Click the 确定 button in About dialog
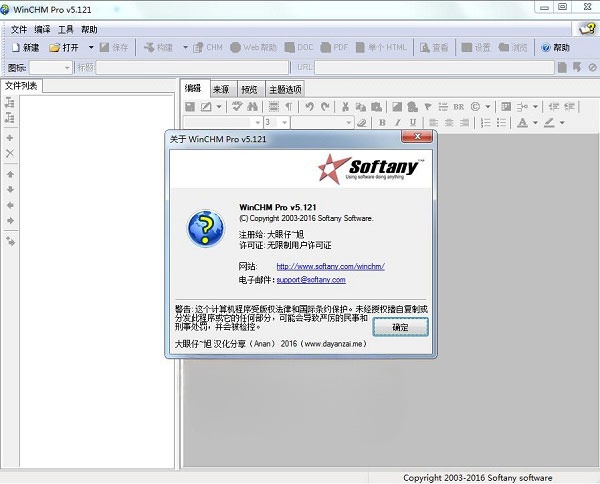The image size is (600, 484). point(400,327)
